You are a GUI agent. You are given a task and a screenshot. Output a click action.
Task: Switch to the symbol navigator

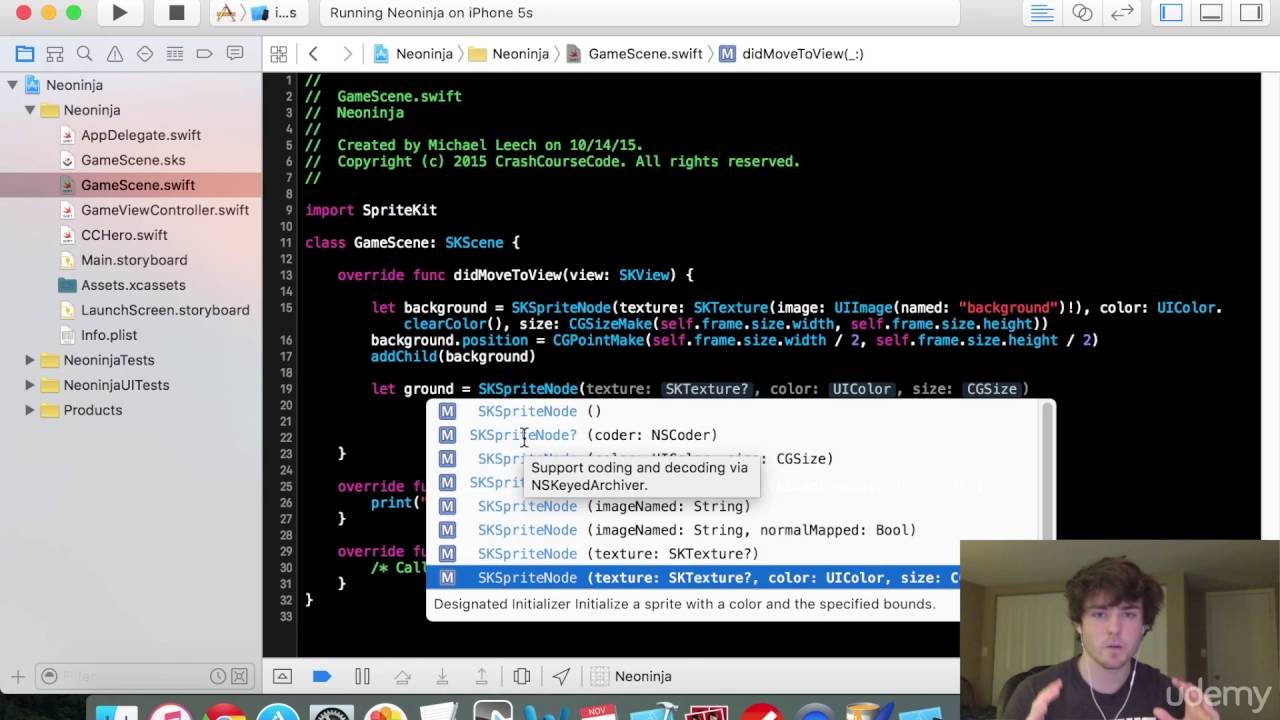(55, 54)
